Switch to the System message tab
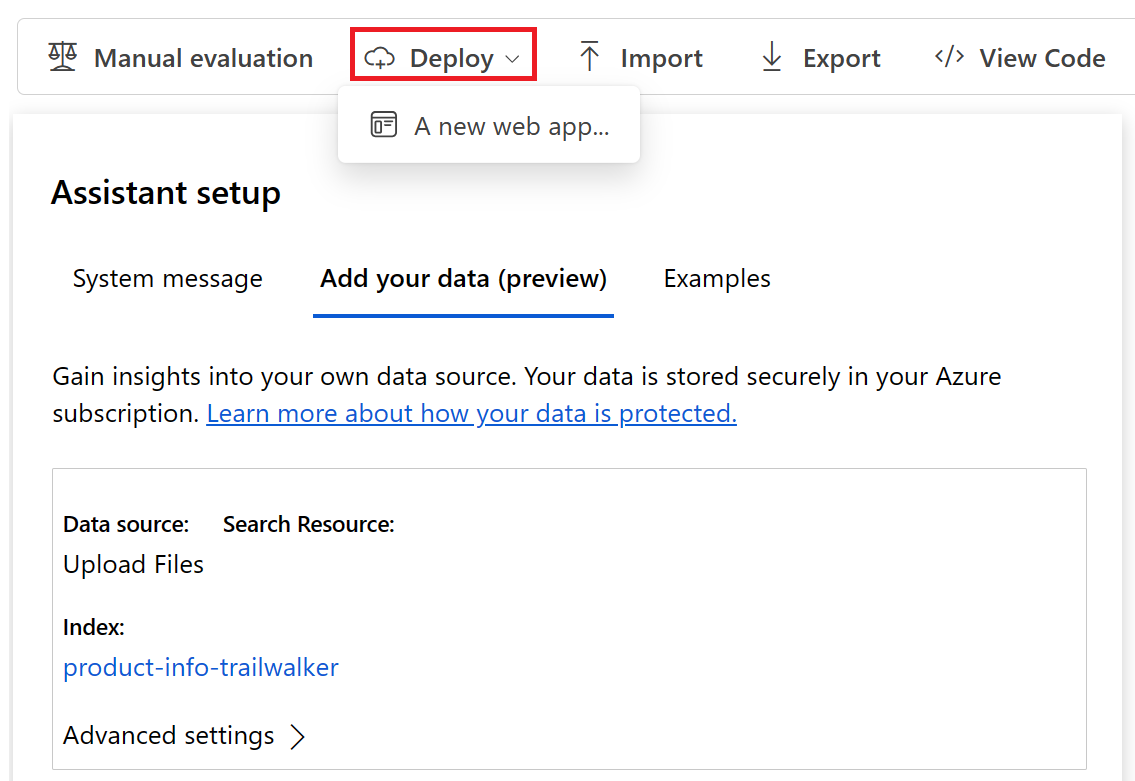 point(167,279)
